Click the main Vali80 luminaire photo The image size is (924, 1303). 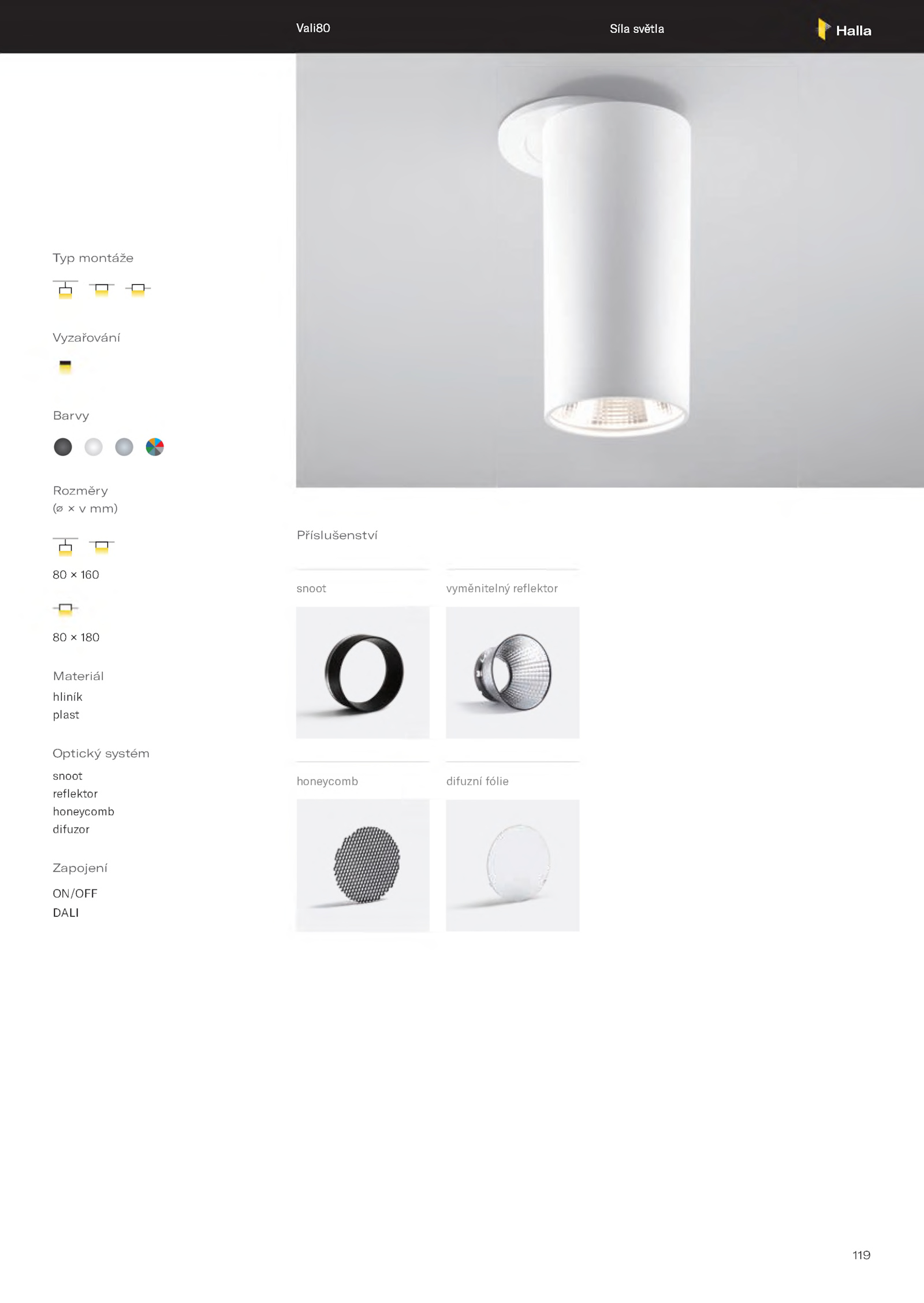click(610, 270)
